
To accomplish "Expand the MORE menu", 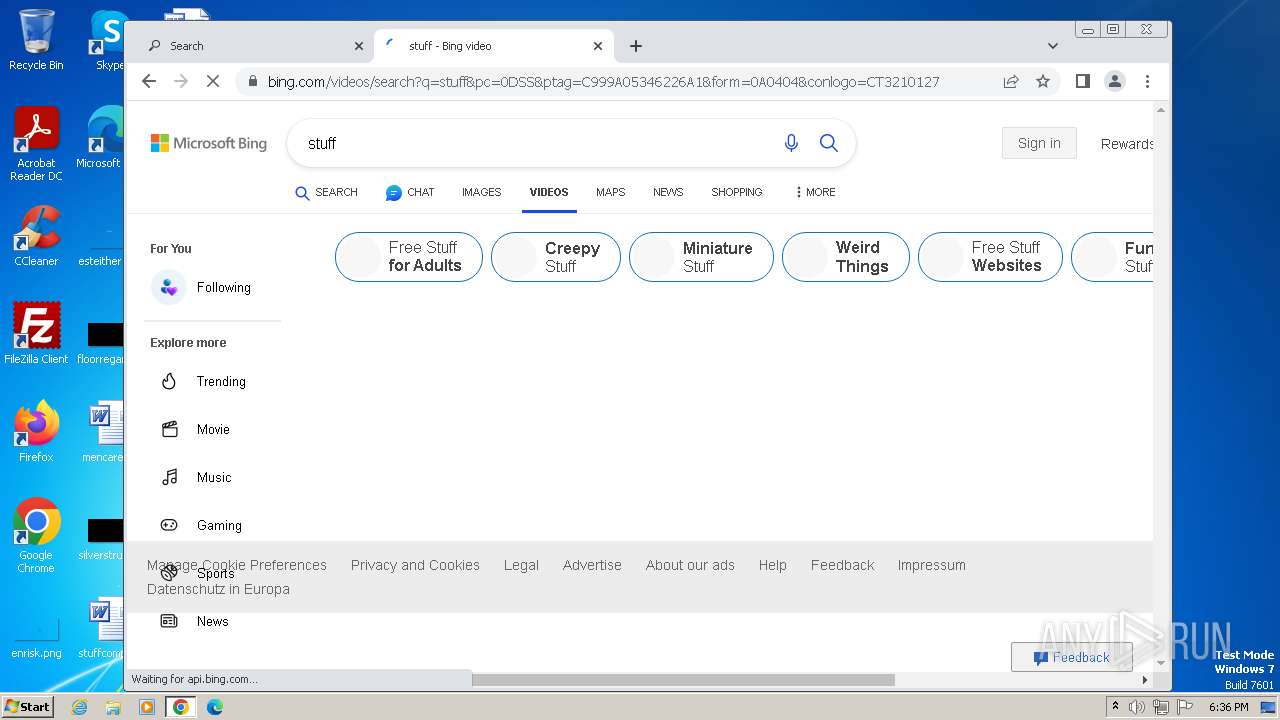I will [815, 192].
